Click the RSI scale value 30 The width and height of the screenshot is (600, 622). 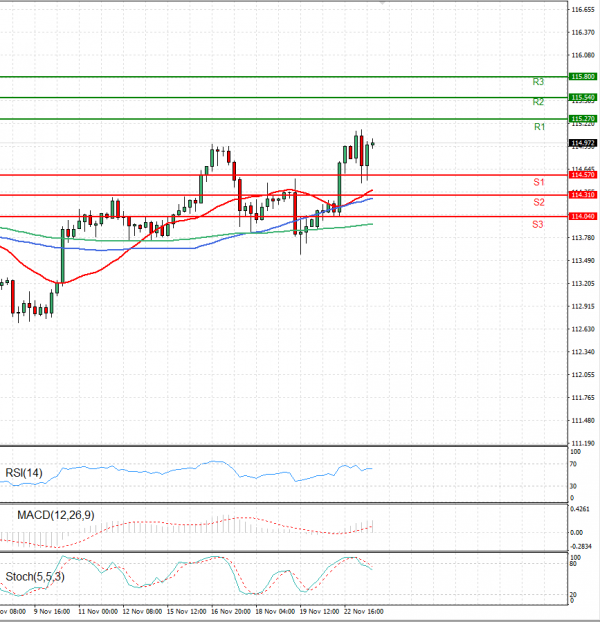[x=573, y=486]
